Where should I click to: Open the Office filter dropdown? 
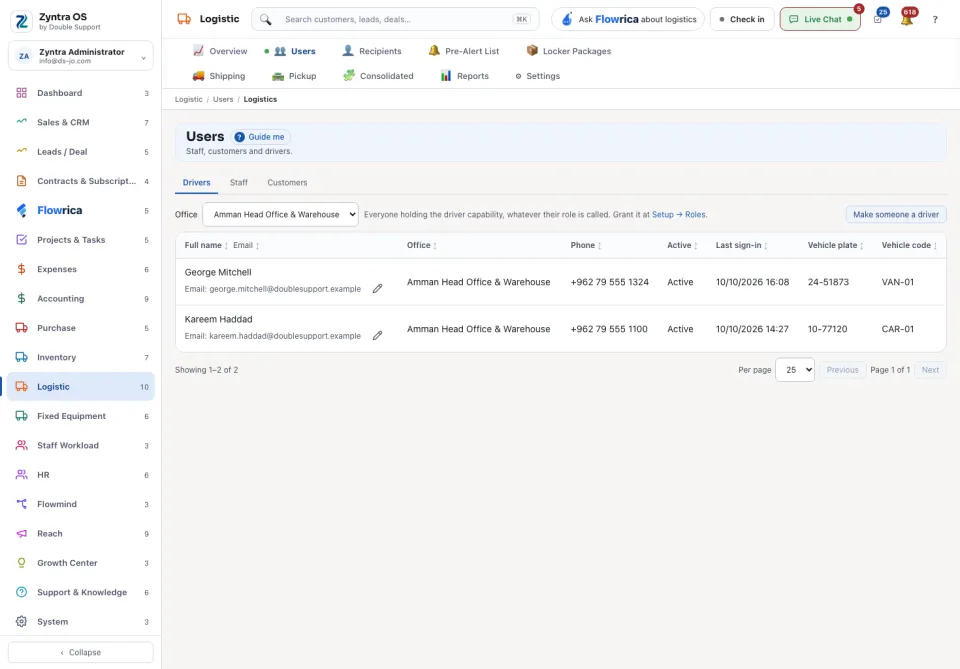(280, 214)
